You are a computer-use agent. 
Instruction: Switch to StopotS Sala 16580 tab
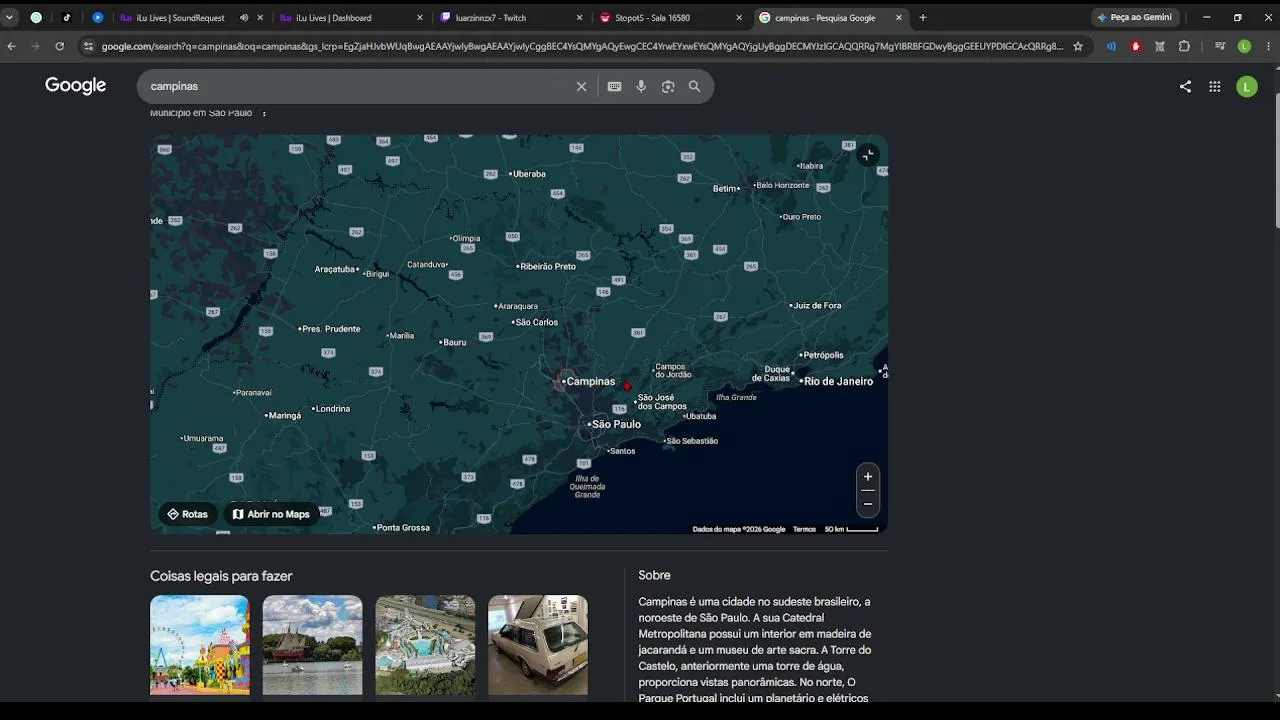(660, 17)
